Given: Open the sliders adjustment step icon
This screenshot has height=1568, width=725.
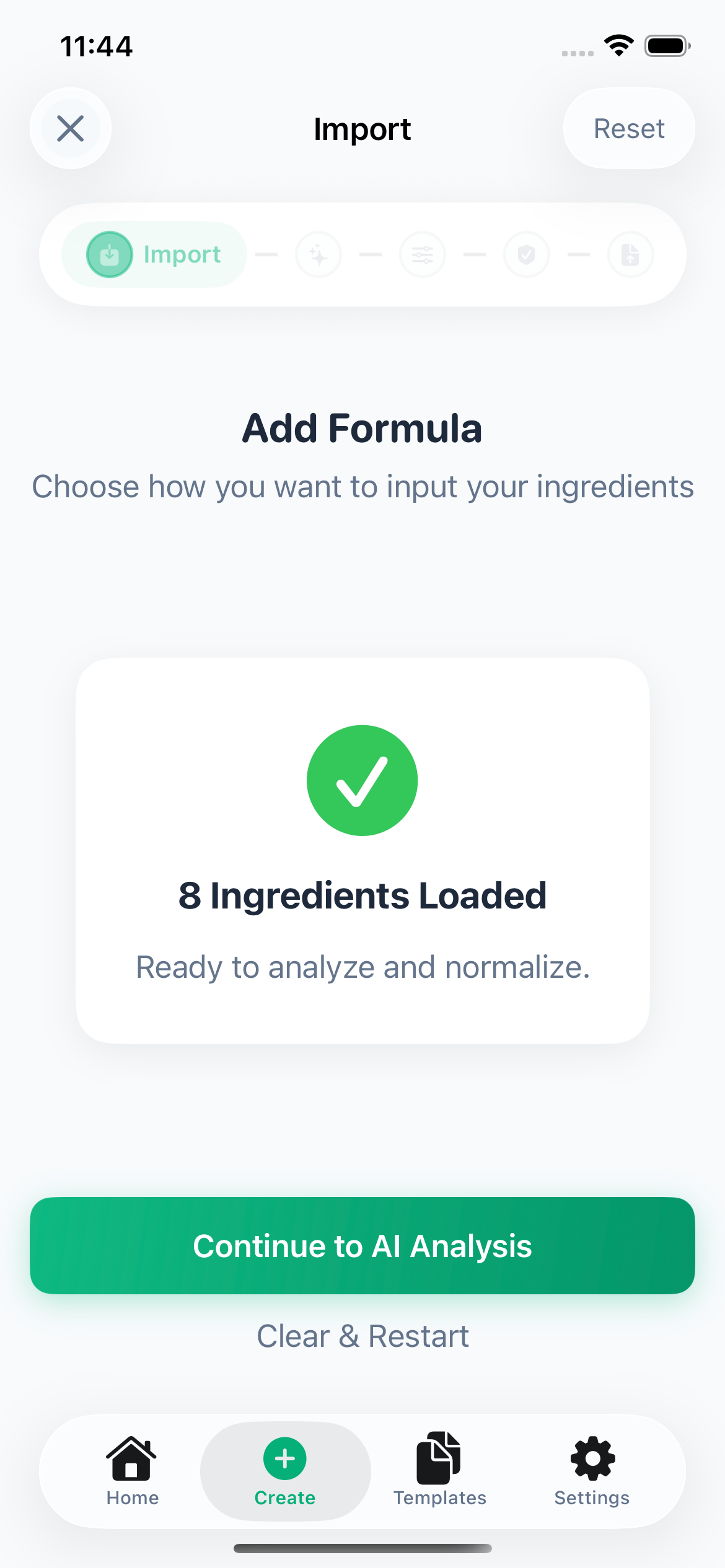Looking at the screenshot, I should pyautogui.click(x=423, y=255).
